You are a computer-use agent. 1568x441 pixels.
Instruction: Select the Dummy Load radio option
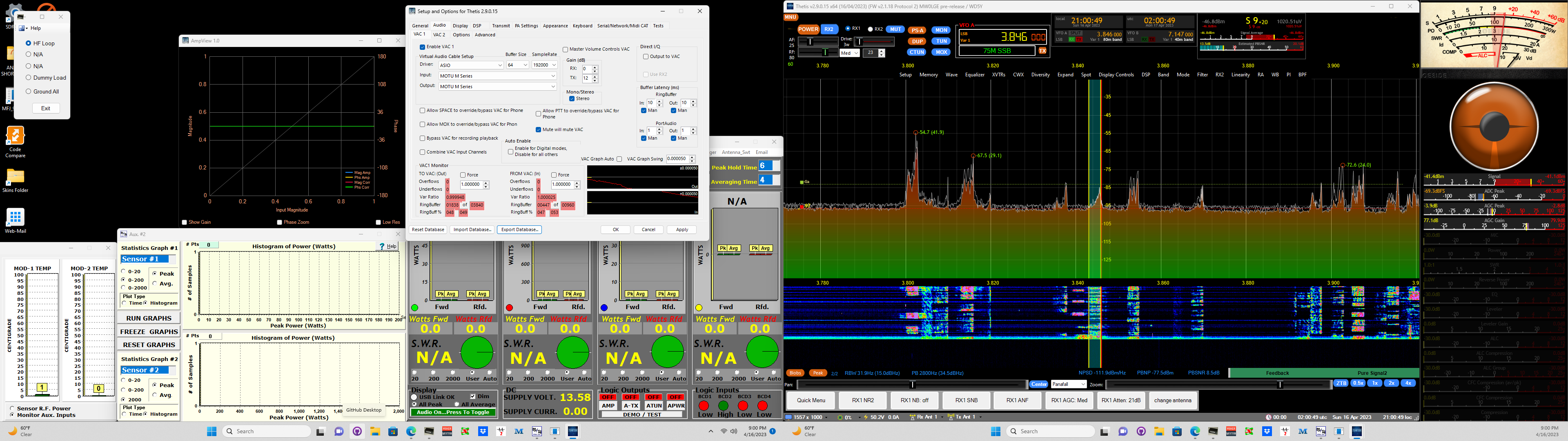tap(29, 78)
